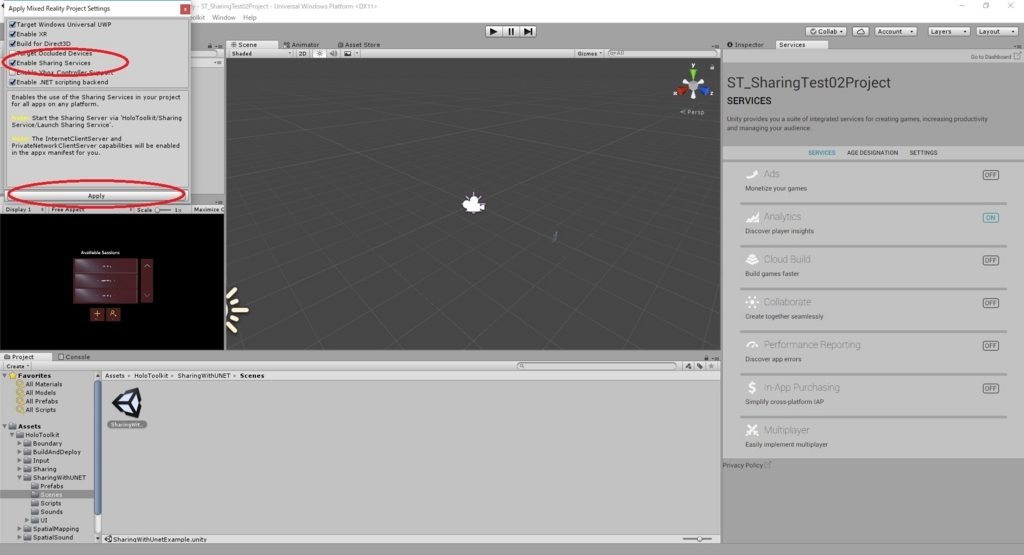This screenshot has height=555, width=1024.
Task: Open scene effects image icon
Action: (x=348, y=54)
